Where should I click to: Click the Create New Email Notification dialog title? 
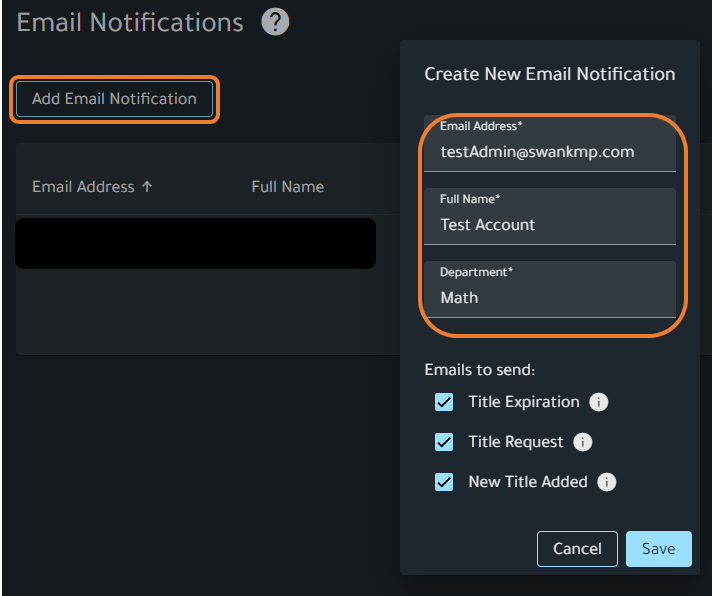(549, 74)
